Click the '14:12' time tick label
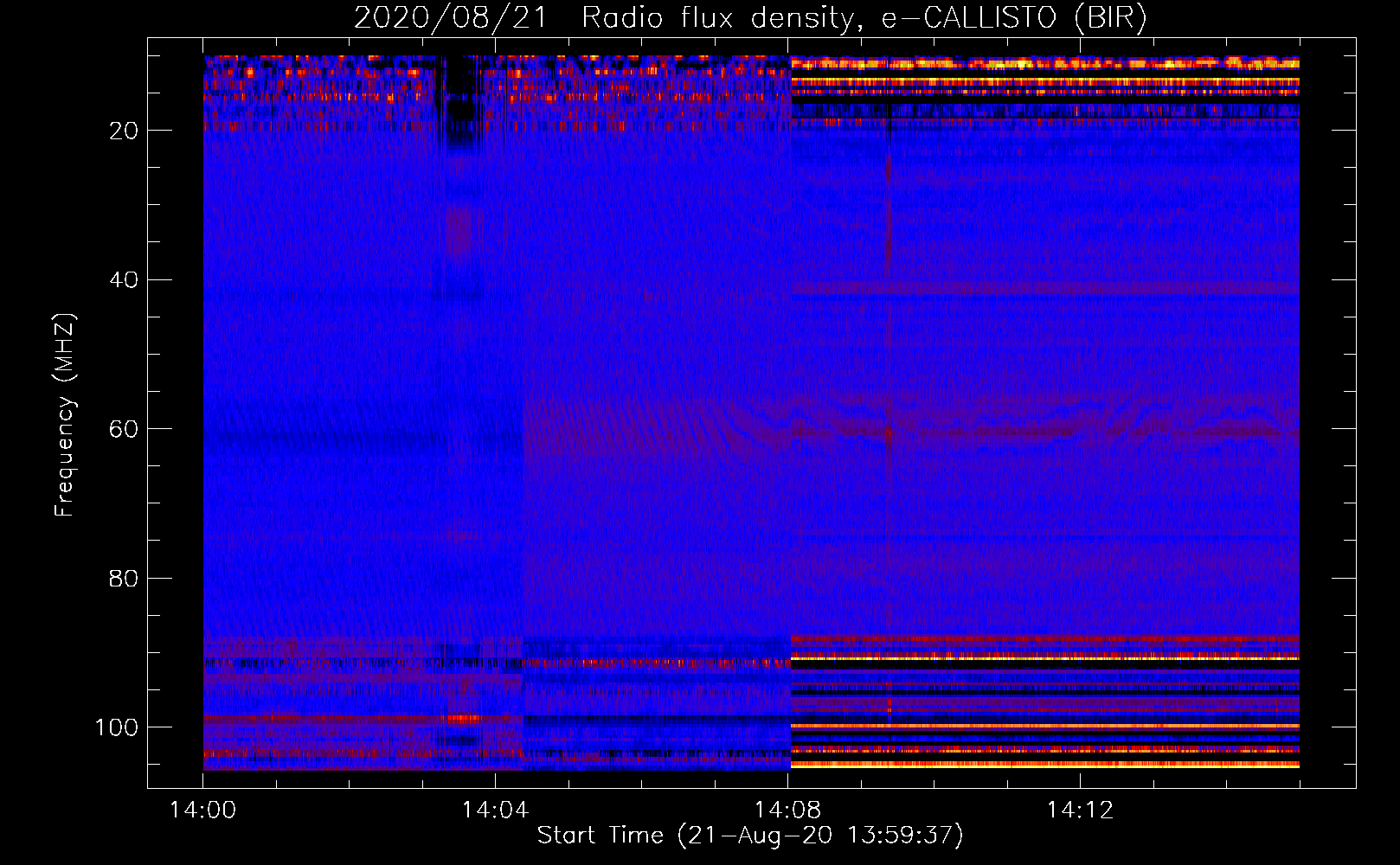 1080,811
